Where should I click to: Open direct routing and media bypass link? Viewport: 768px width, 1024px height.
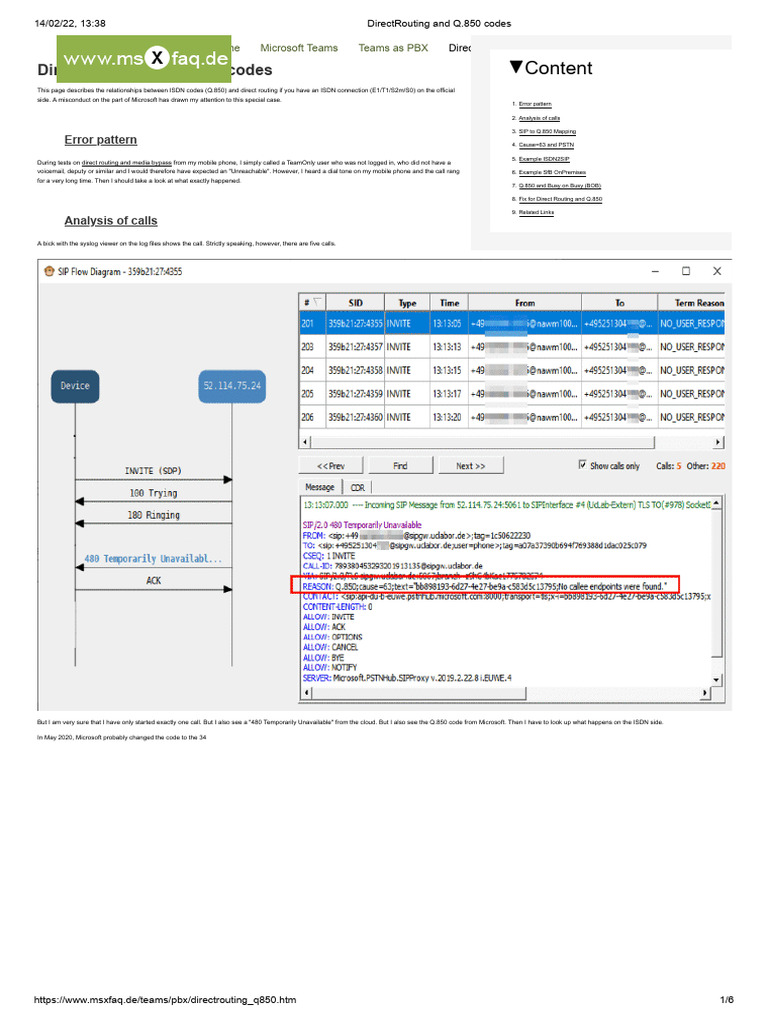coord(127,163)
